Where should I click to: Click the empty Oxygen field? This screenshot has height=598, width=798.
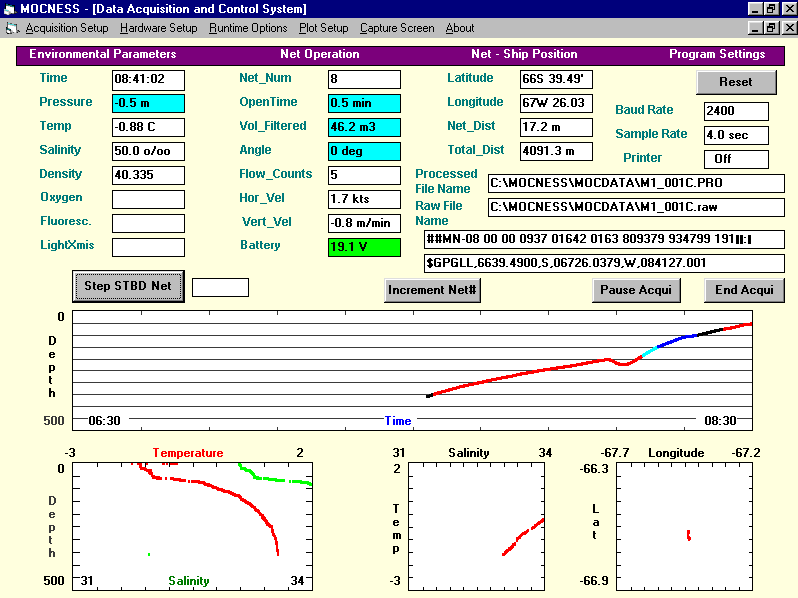click(148, 199)
